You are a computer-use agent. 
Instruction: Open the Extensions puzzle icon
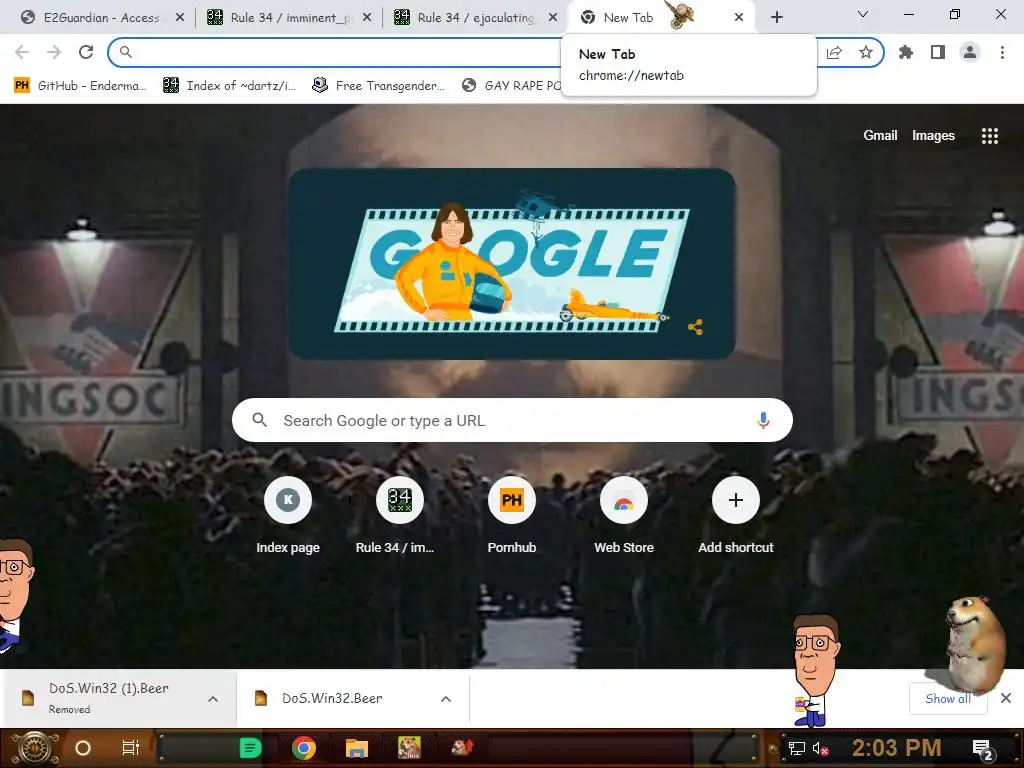click(906, 52)
